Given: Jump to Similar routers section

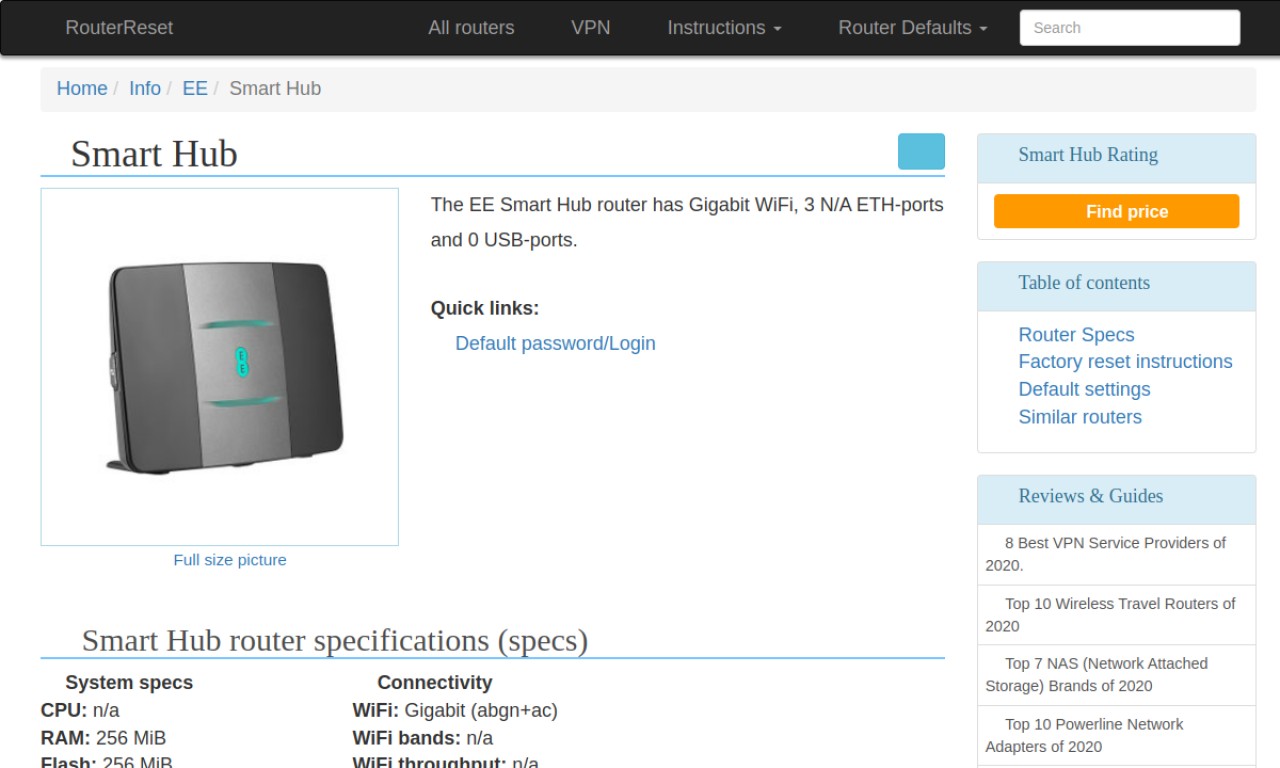Looking at the screenshot, I should click(1080, 417).
